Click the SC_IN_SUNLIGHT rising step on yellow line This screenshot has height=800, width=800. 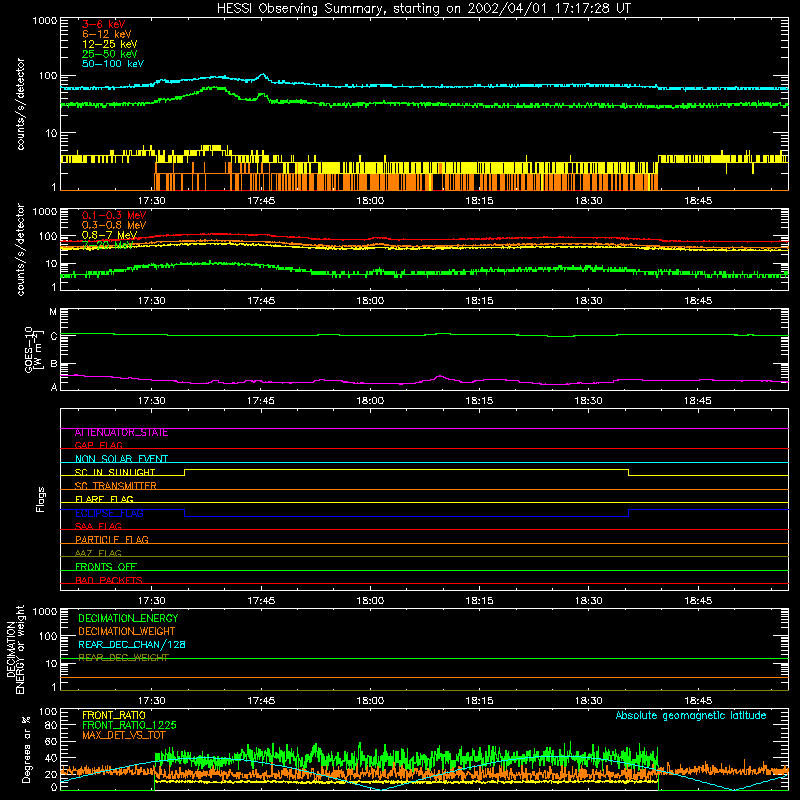pyautogui.click(x=185, y=472)
